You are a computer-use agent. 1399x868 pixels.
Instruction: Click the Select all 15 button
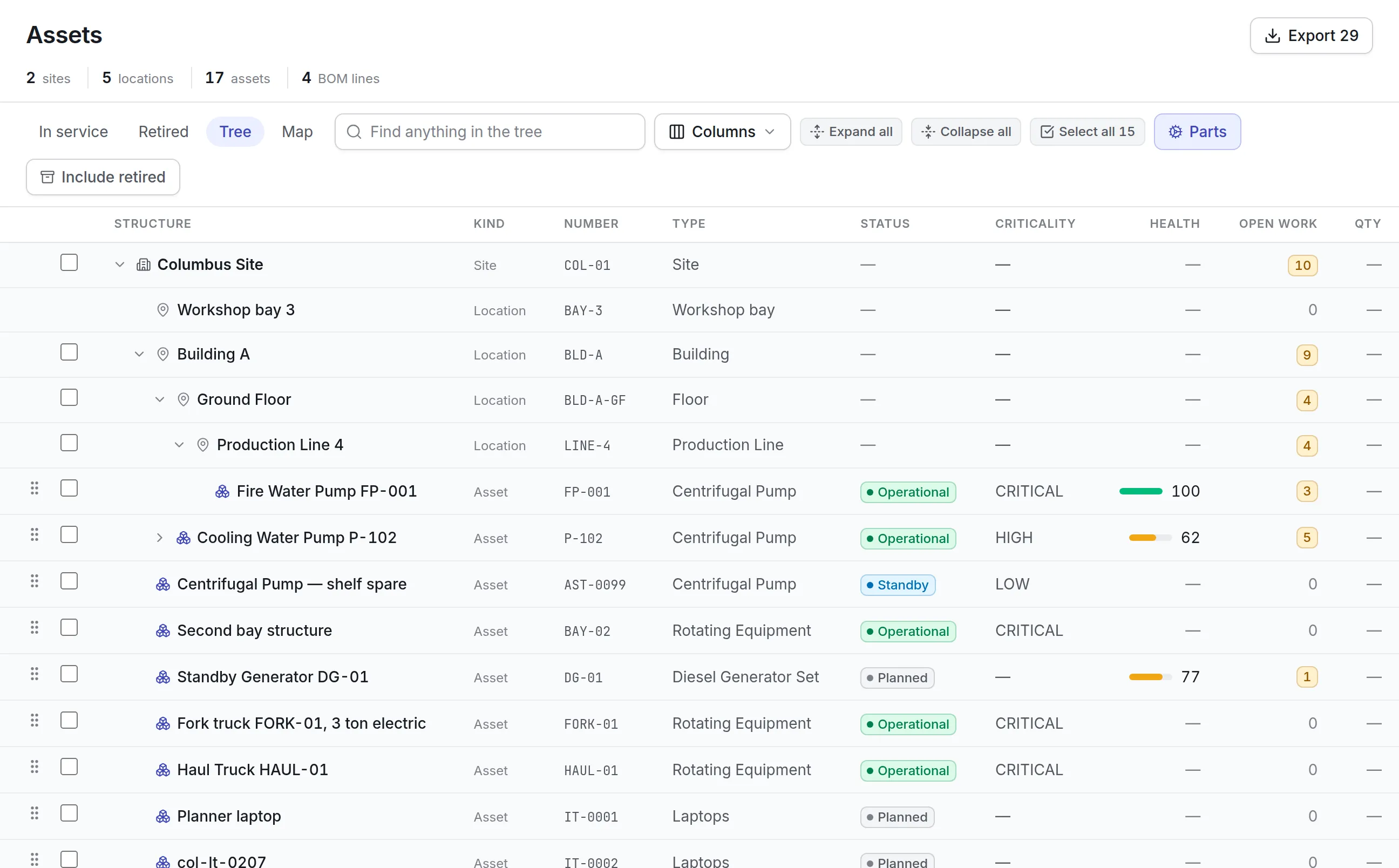click(x=1088, y=132)
